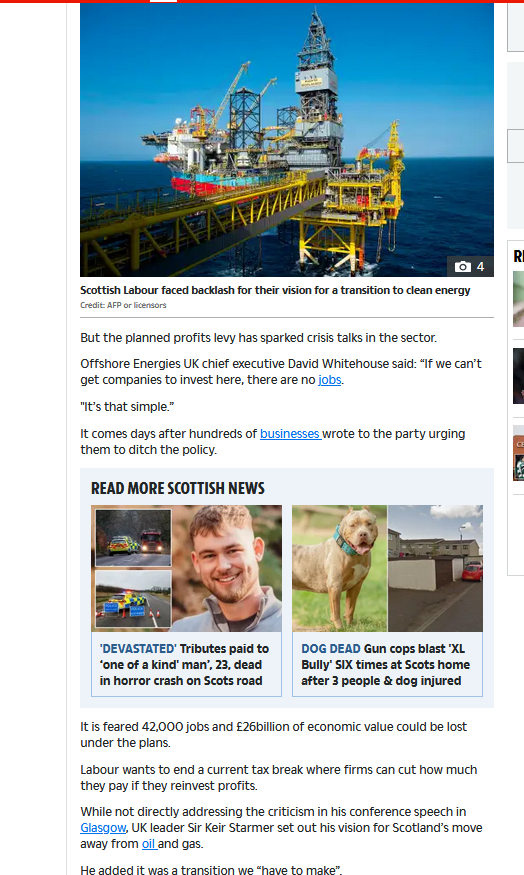Read 'DEVASTATED' tributes headline
Viewport: 524px width, 875px height.
pyautogui.click(x=184, y=665)
